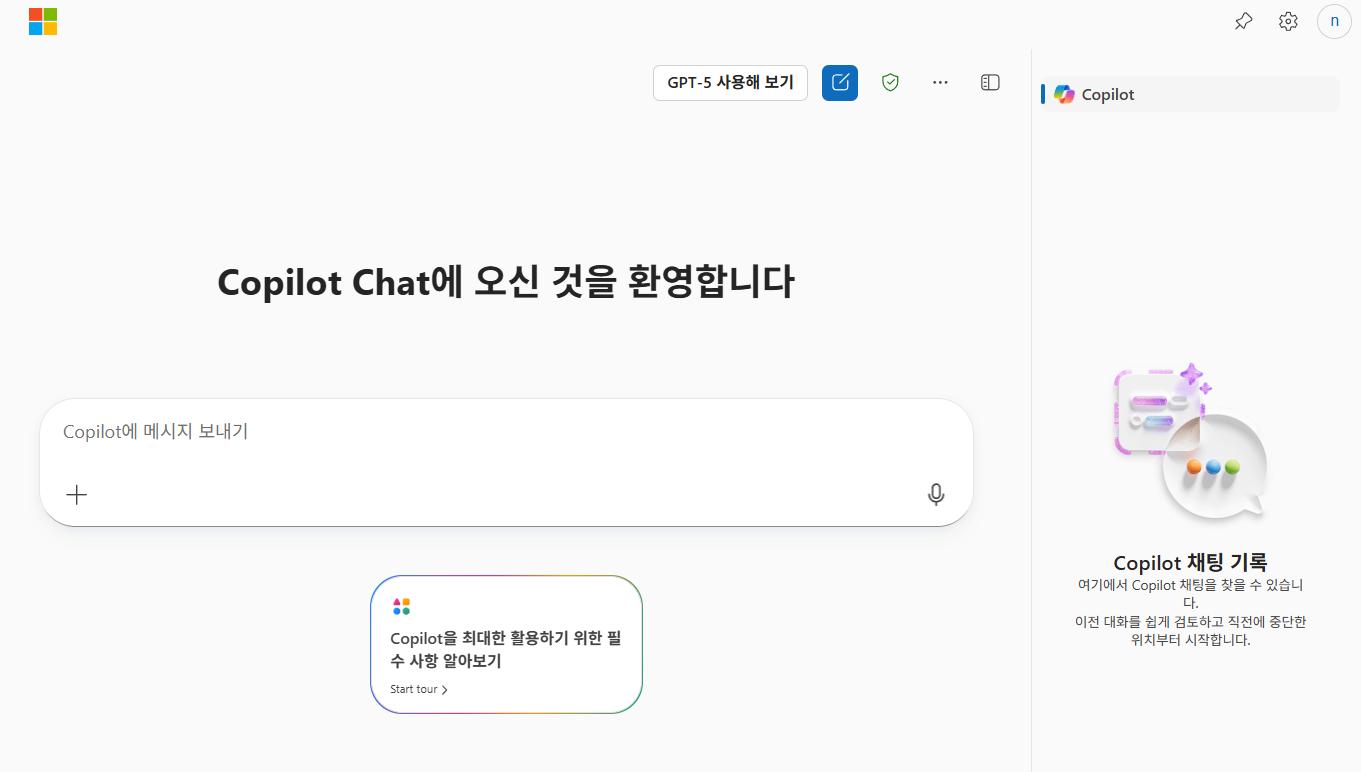This screenshot has height=772, width=1361.
Task: Click the plus icon to add content
Action: tap(77, 494)
